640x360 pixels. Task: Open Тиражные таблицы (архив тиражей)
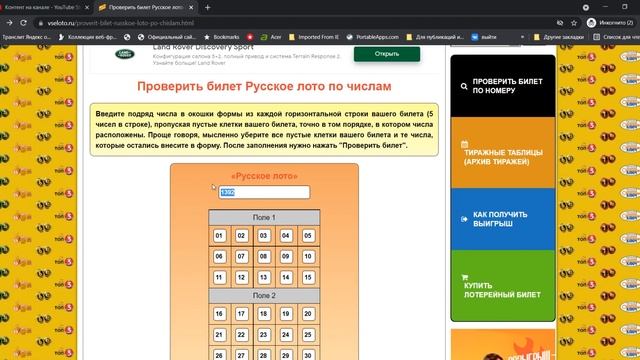503,153
